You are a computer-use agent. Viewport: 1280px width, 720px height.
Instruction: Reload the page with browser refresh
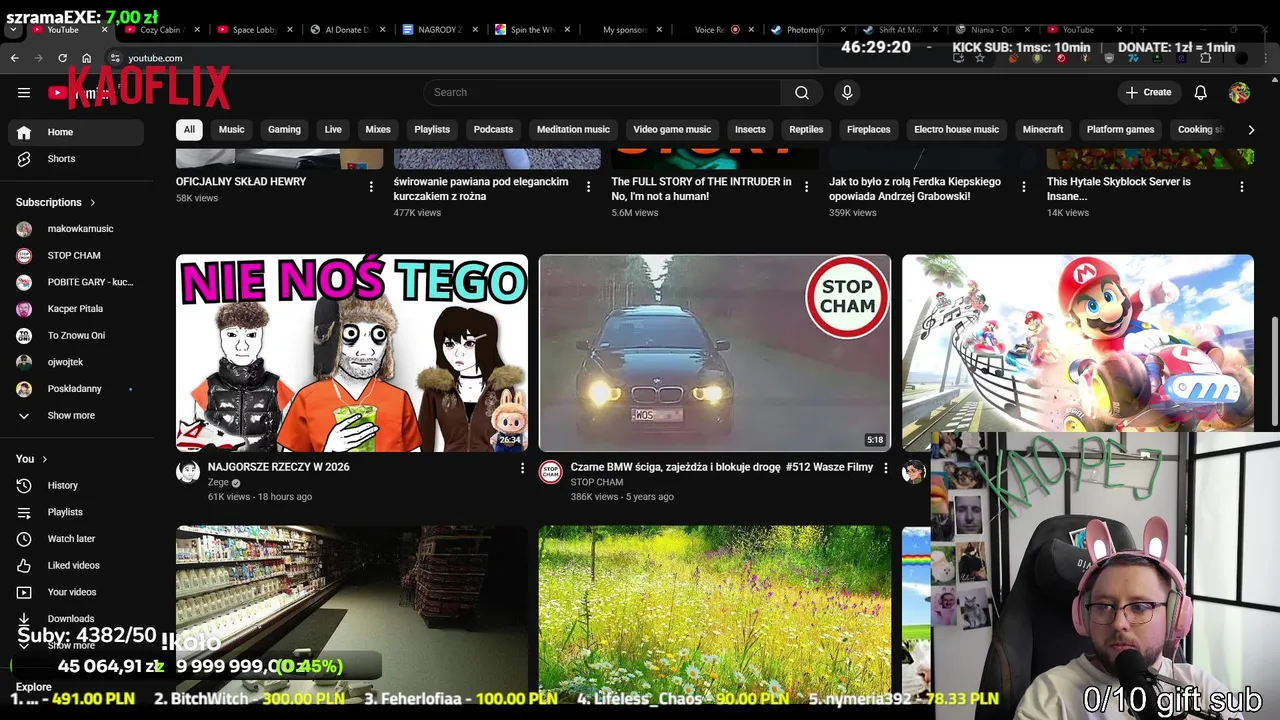pos(63,58)
